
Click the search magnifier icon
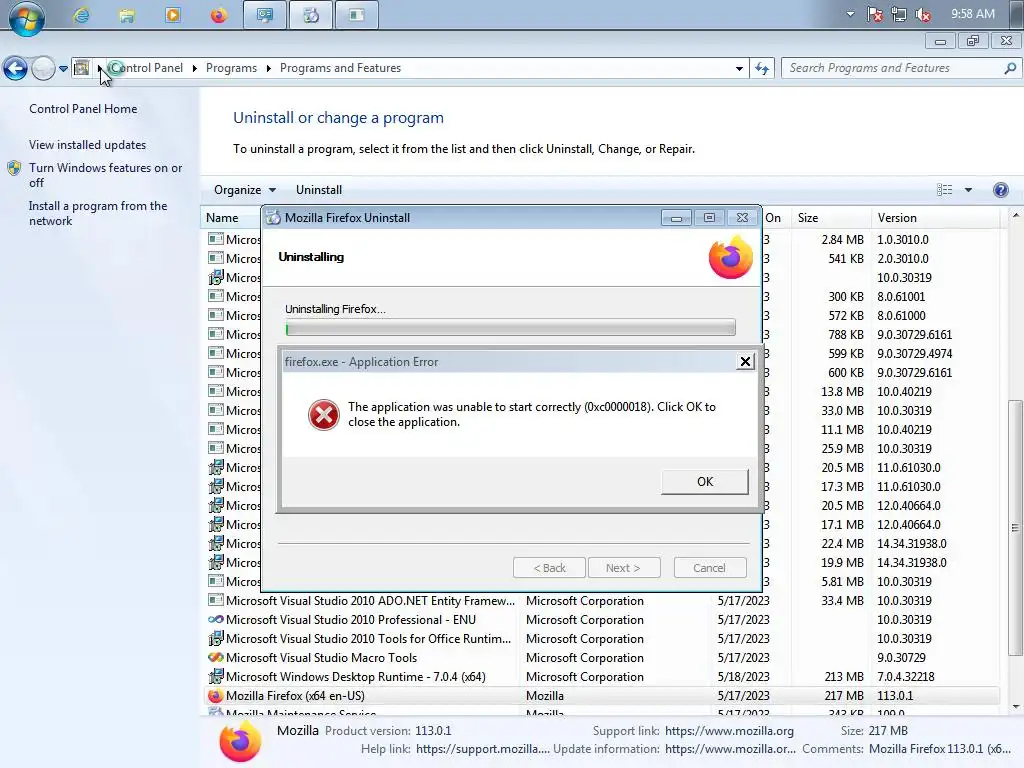[x=1010, y=68]
